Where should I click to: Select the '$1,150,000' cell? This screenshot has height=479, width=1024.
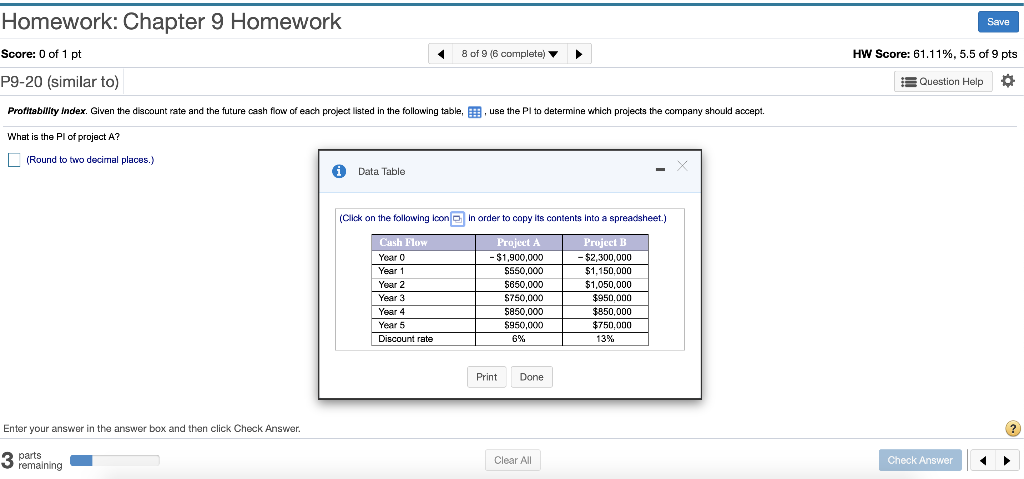[605, 271]
